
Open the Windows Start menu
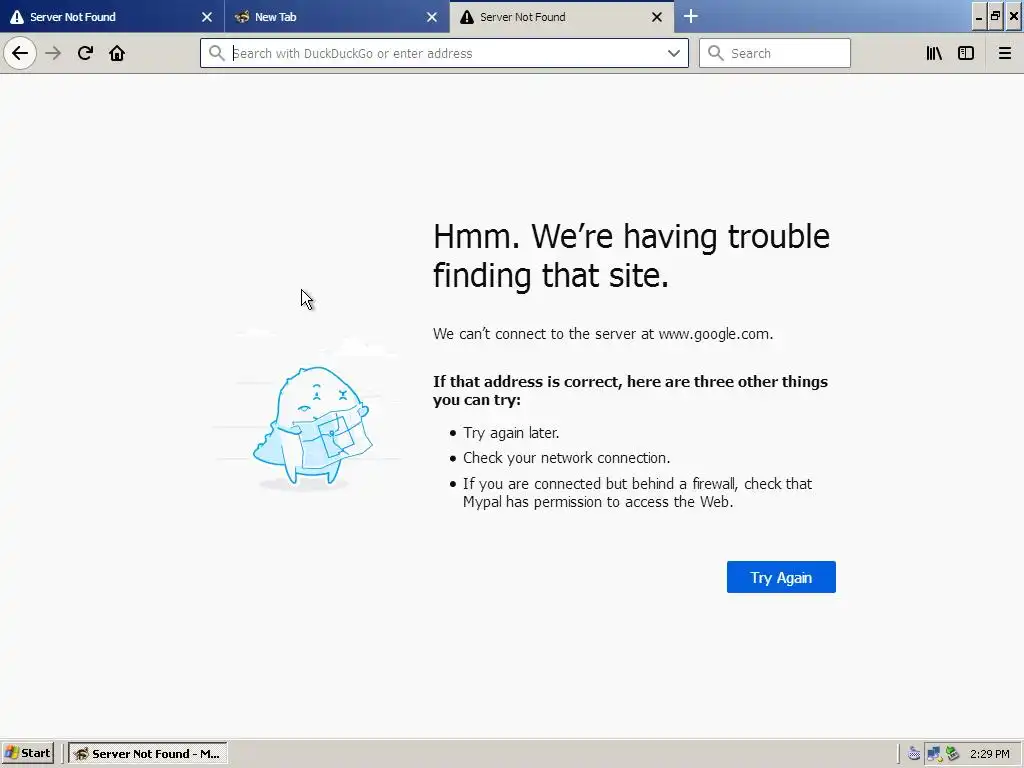(x=27, y=753)
